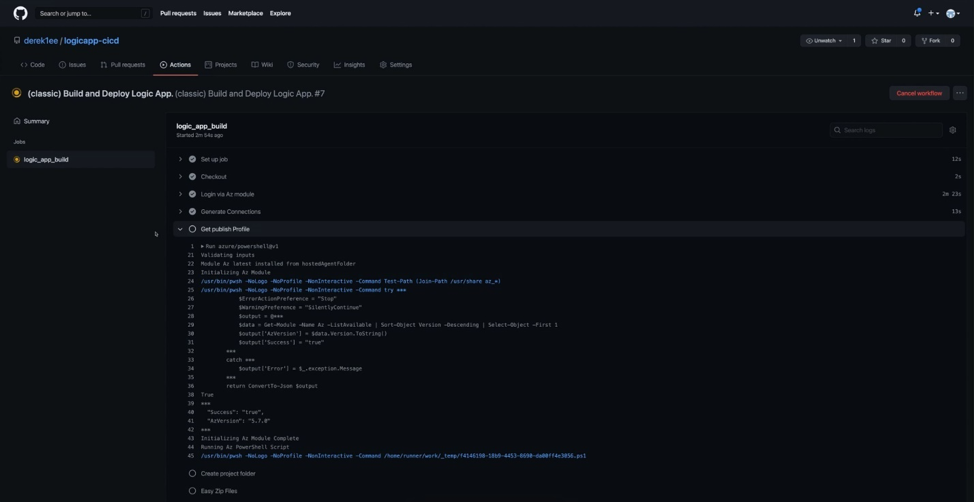Switch to the Projects tab
Screen dimensions: 974x502
(221, 65)
